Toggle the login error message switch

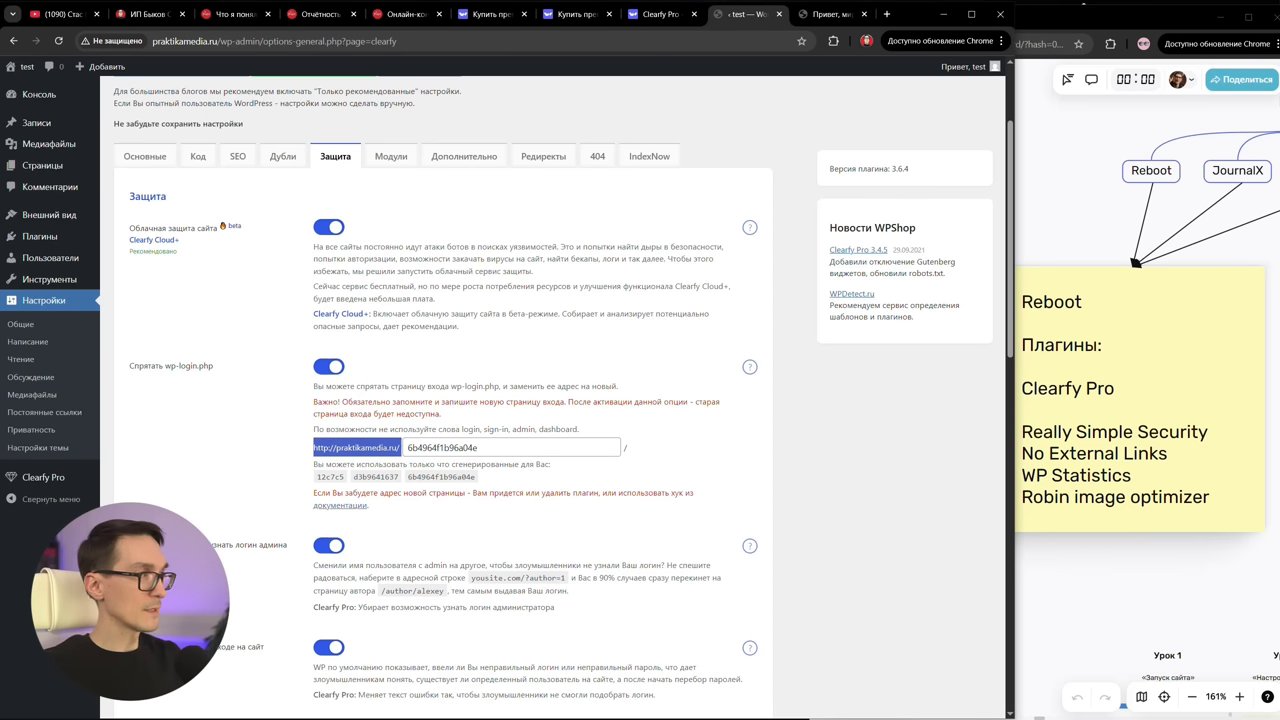pos(329,648)
